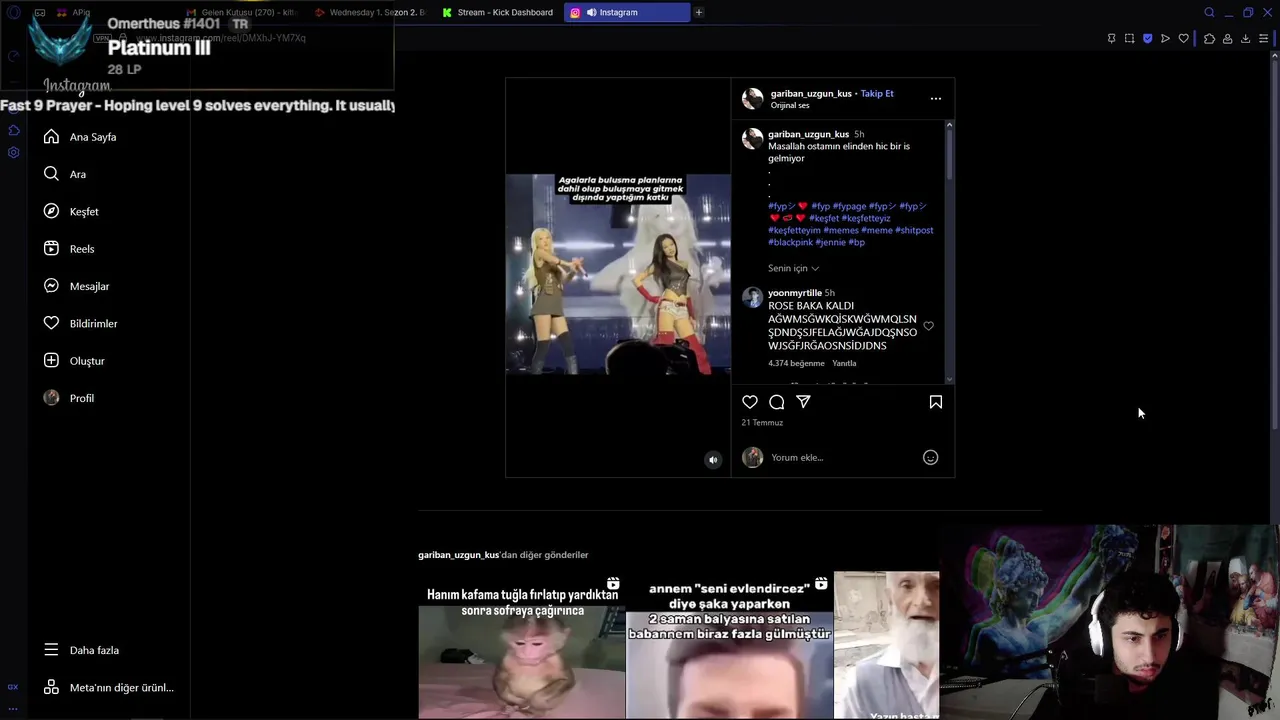Image resolution: width=1280 pixels, height=720 pixels.
Task: Click Orijinal ses audio link
Action: 790,105
